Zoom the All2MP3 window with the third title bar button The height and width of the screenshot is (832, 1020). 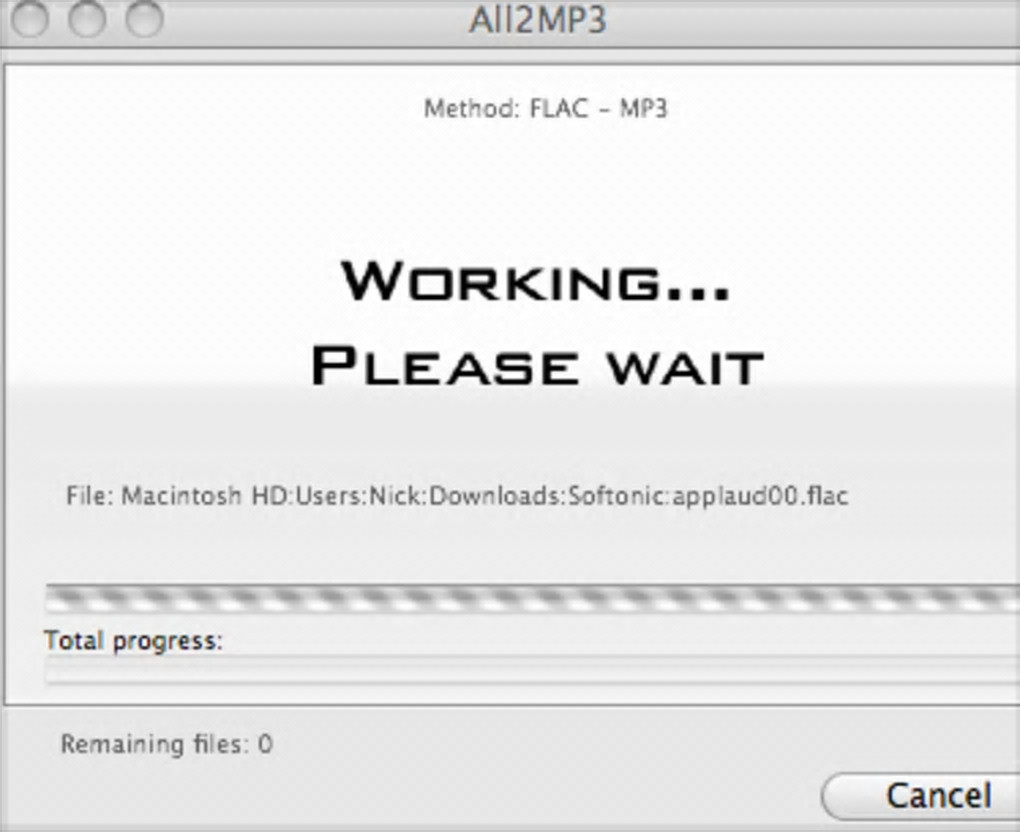tap(144, 18)
